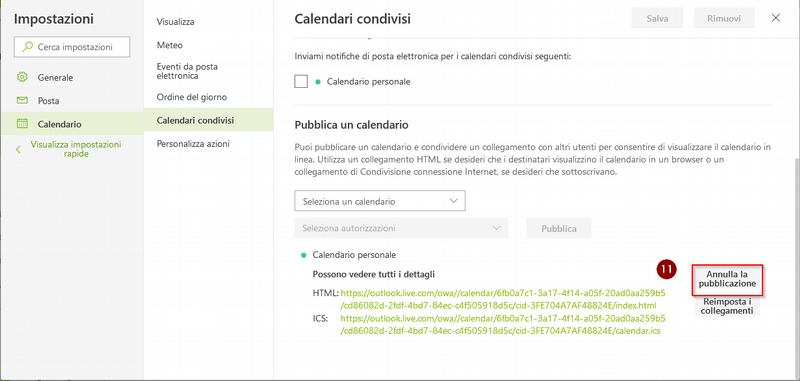
Task: Select the Calendario settings category
Action: [x=72, y=124]
